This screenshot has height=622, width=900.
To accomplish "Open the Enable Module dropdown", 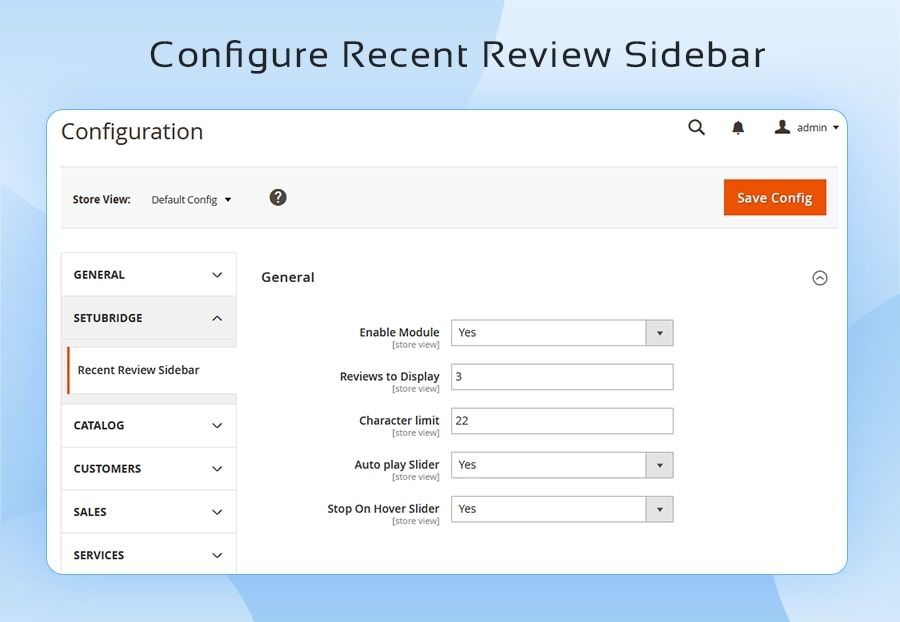I will coord(561,333).
